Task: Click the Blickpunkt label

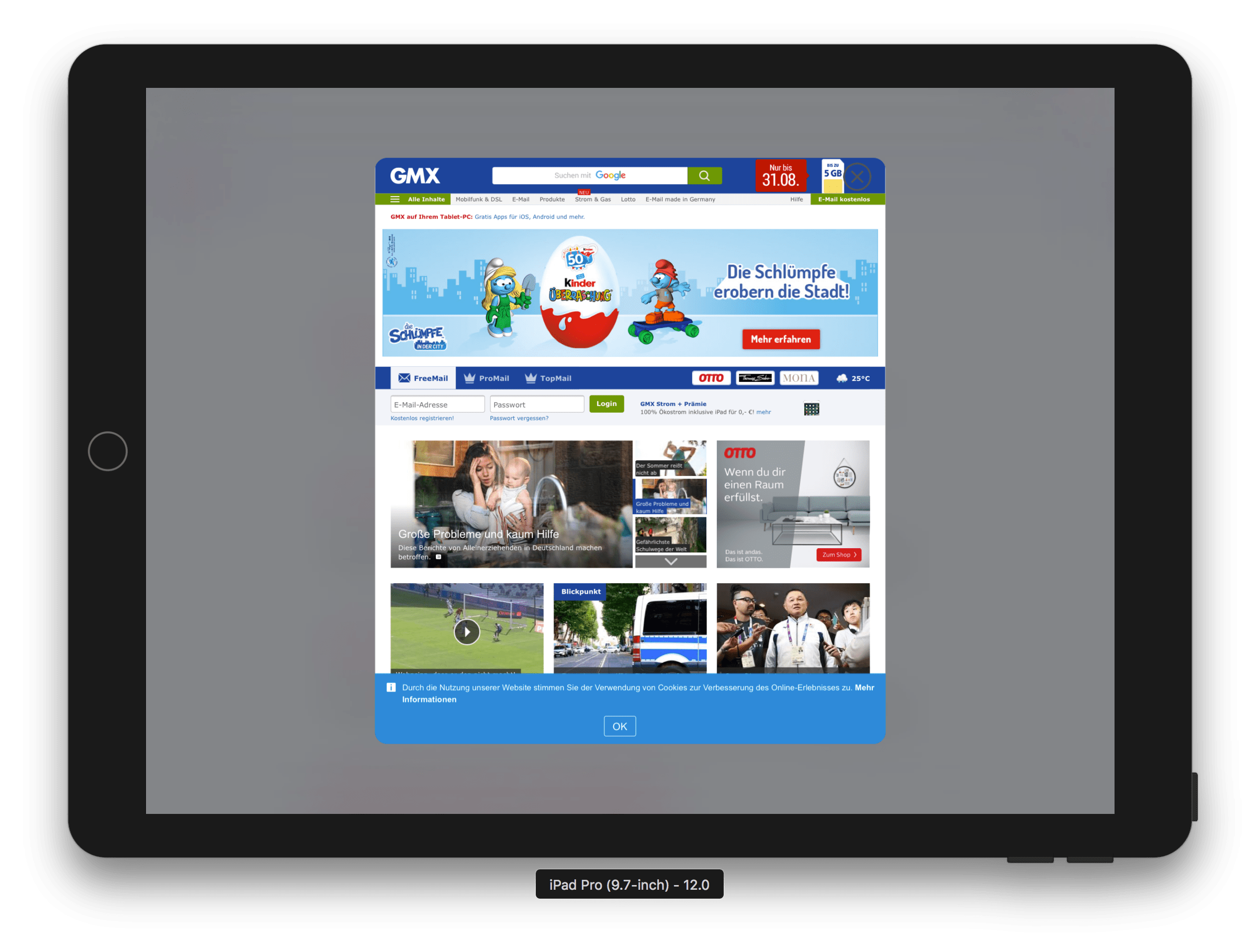Action: (580, 592)
